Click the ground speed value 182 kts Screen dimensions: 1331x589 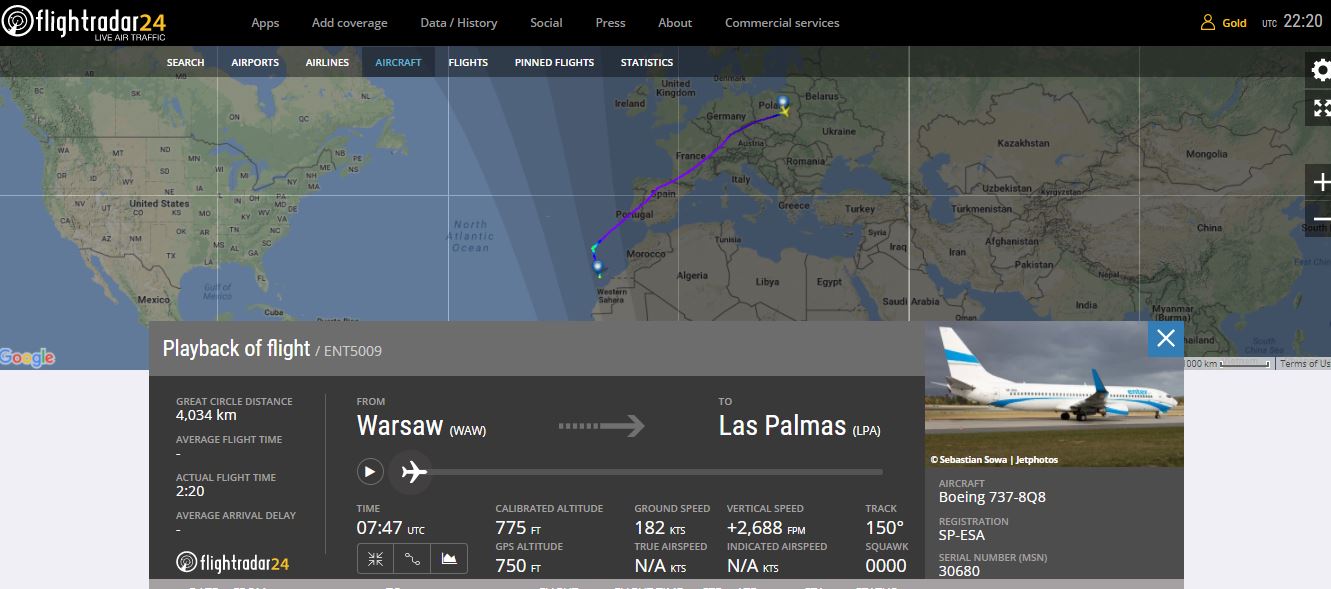click(x=660, y=528)
